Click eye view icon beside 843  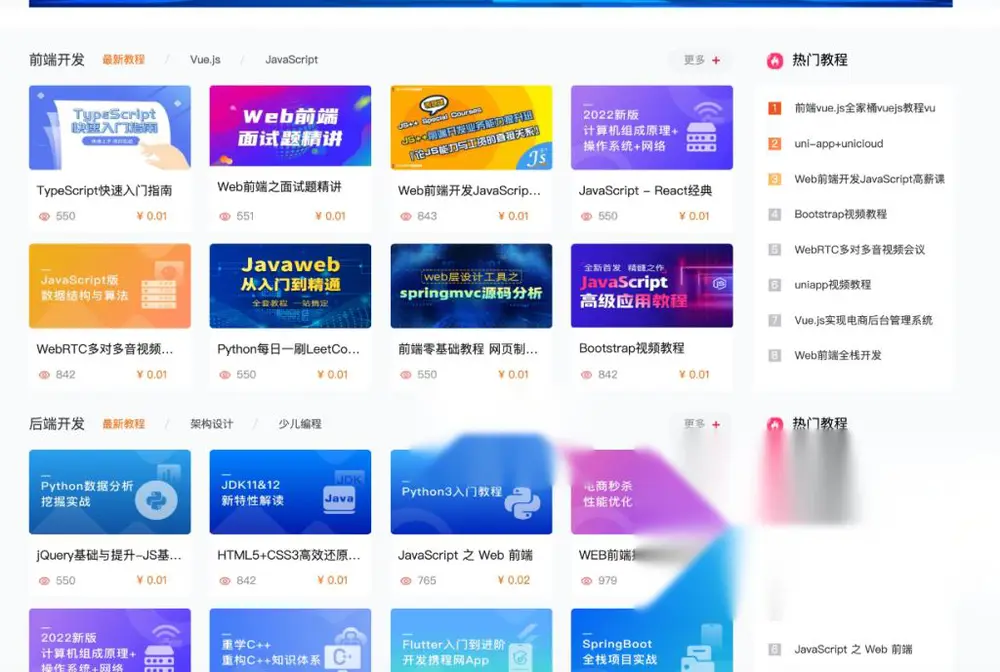pos(406,216)
